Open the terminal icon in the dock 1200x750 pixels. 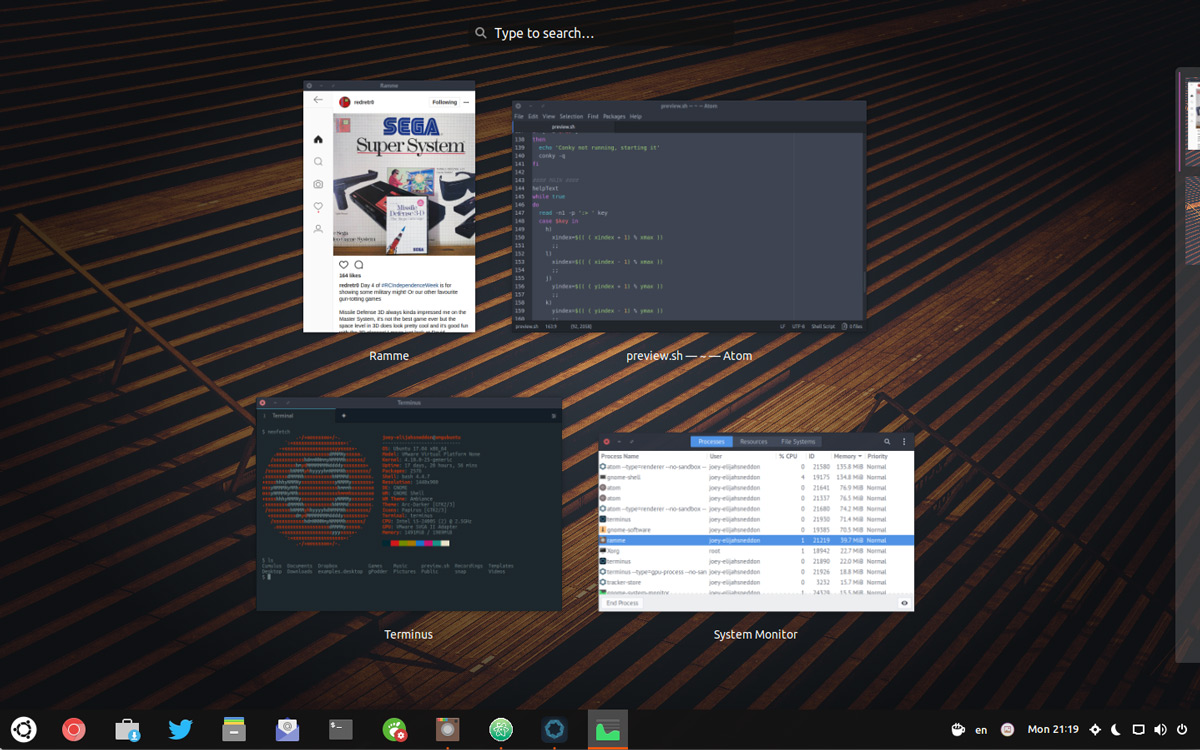click(x=342, y=730)
